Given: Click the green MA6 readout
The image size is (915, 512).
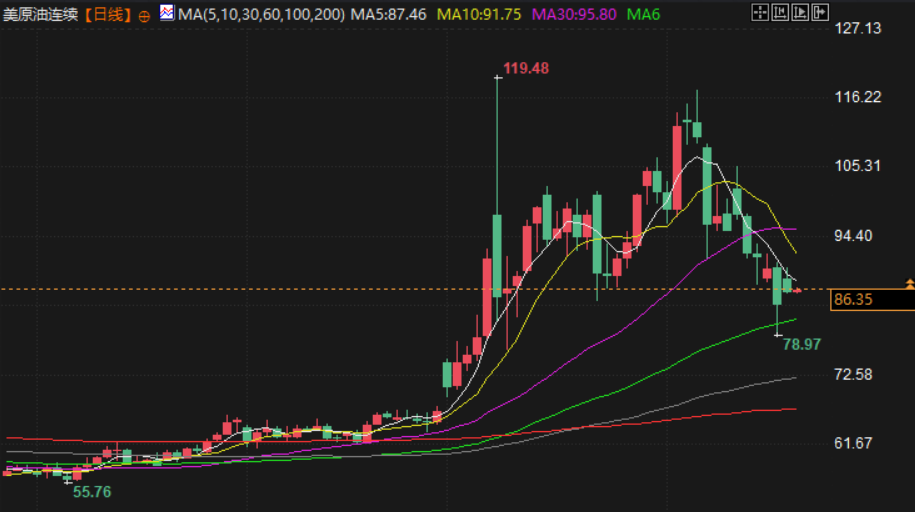Looking at the screenshot, I should tap(643, 15).
